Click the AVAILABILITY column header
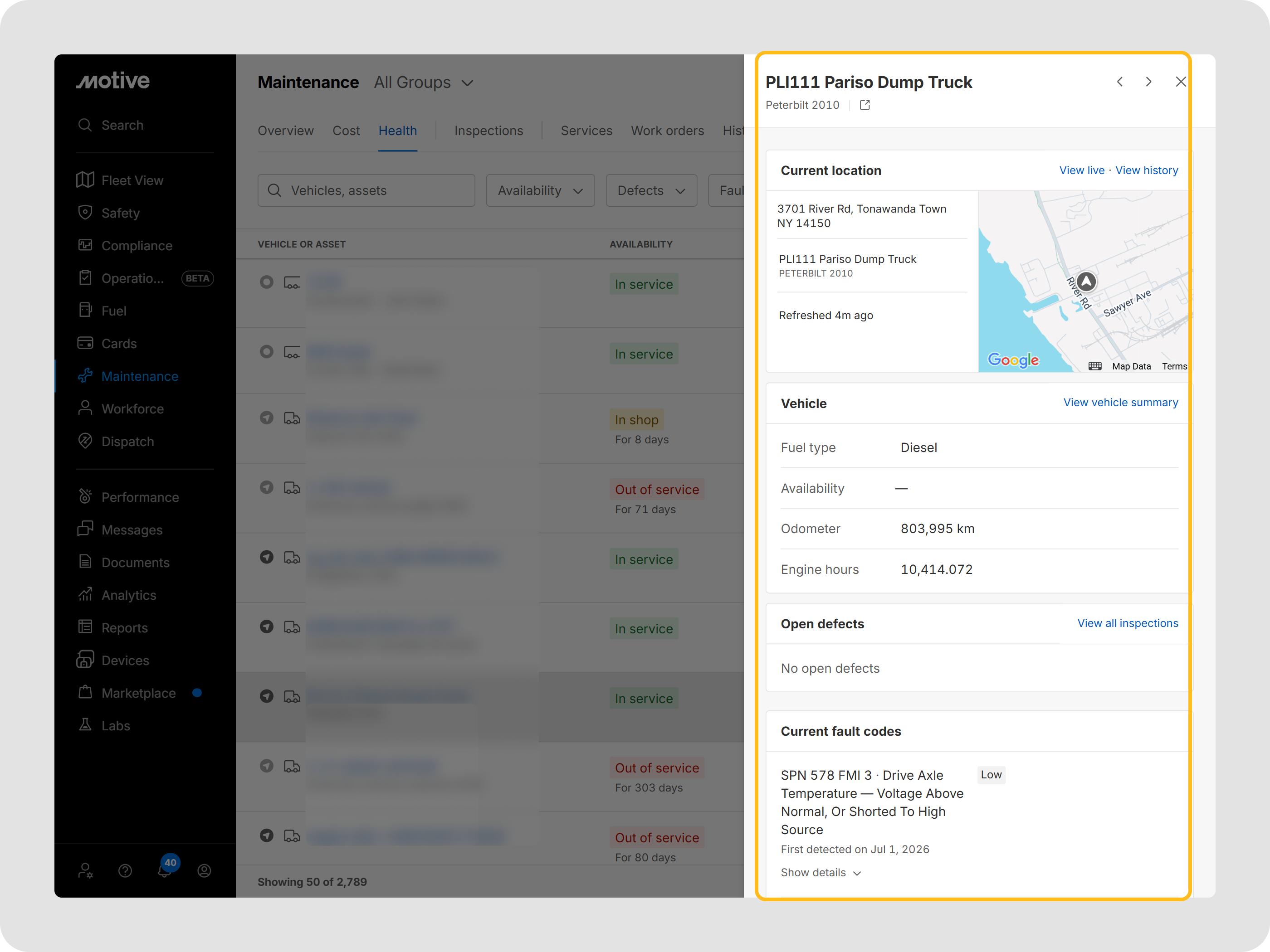This screenshot has height=952, width=1270. 641,244
